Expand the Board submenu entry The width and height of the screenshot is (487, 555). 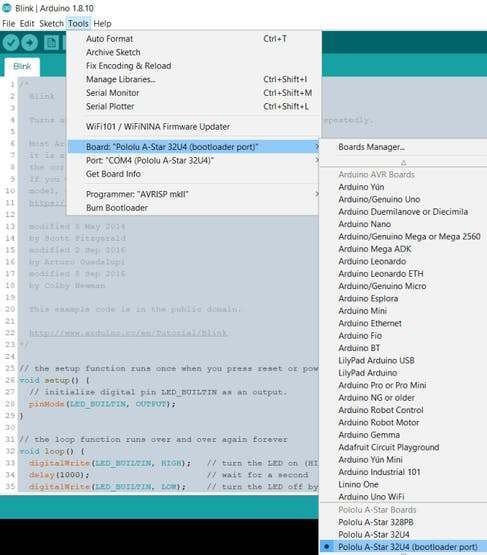tap(194, 147)
